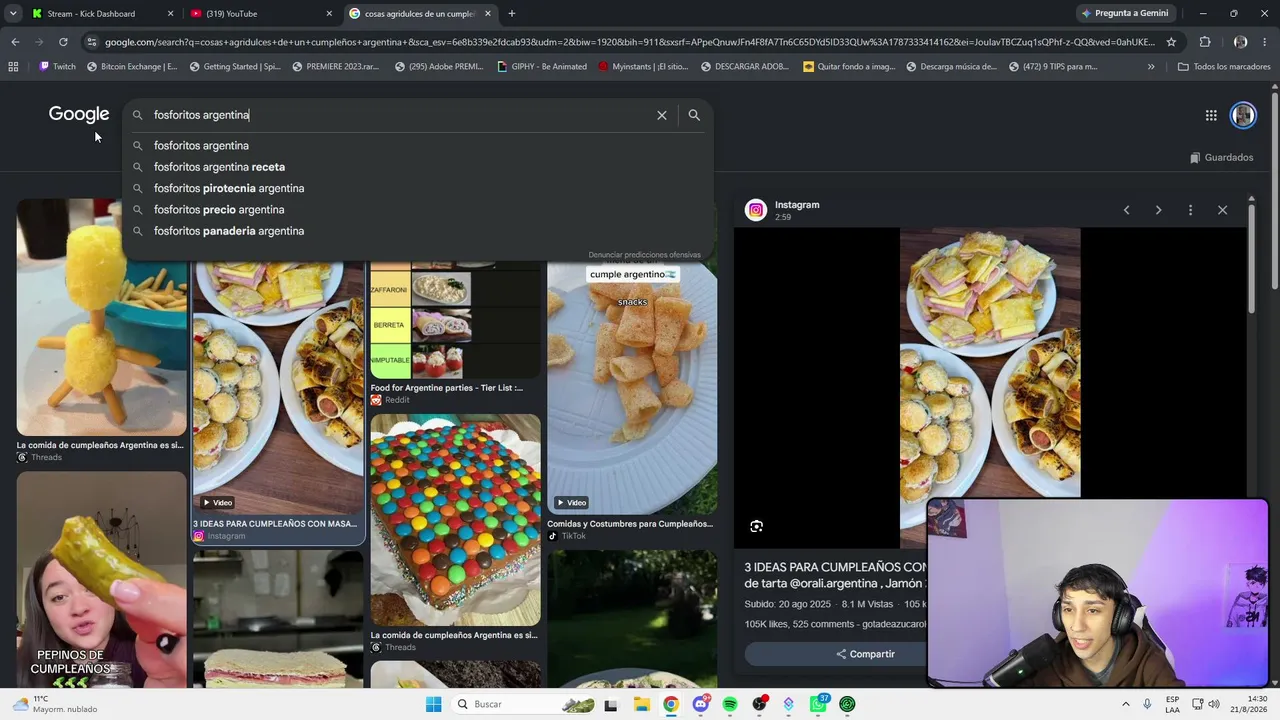Open the bookmarks apps grid shortcut
This screenshot has height=720, width=1280.
[13, 67]
